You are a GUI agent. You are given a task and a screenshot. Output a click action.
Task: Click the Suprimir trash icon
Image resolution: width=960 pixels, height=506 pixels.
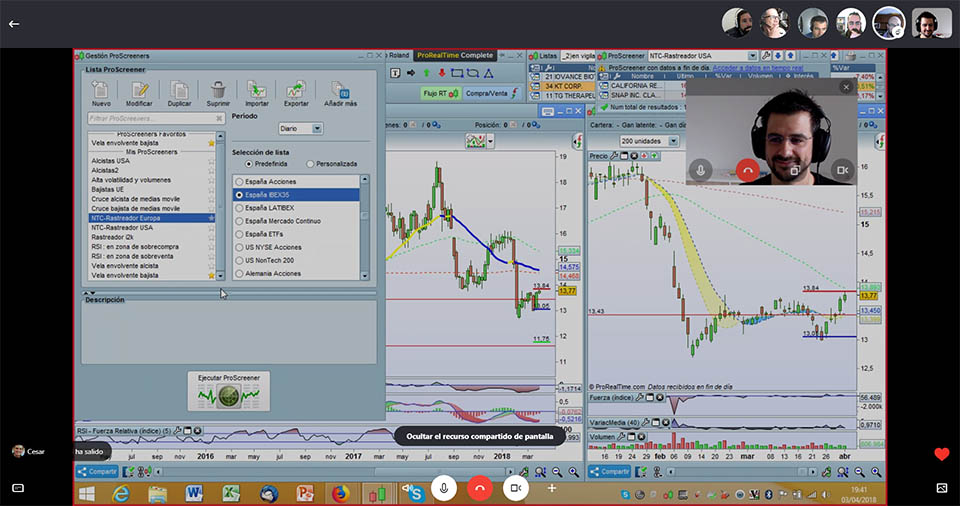pyautogui.click(x=218, y=91)
